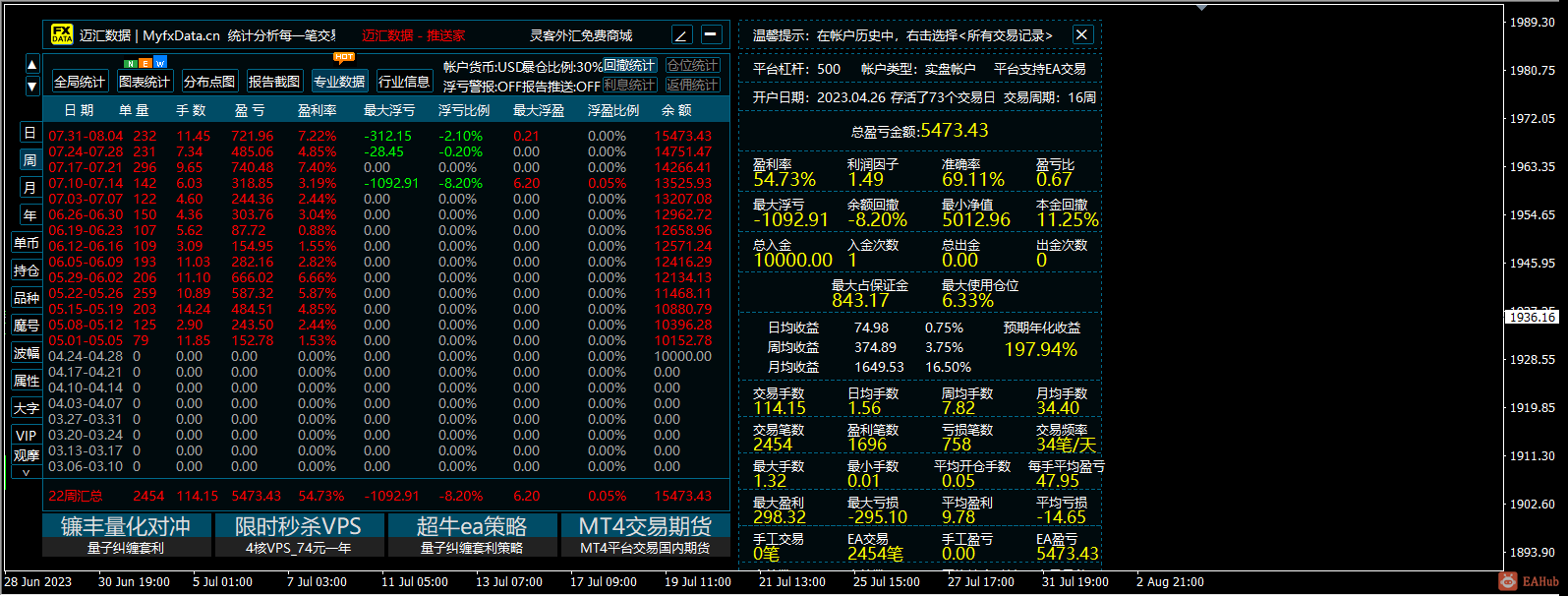Switch to yearly view with 年
The height and width of the screenshot is (596, 1568).
[29, 215]
